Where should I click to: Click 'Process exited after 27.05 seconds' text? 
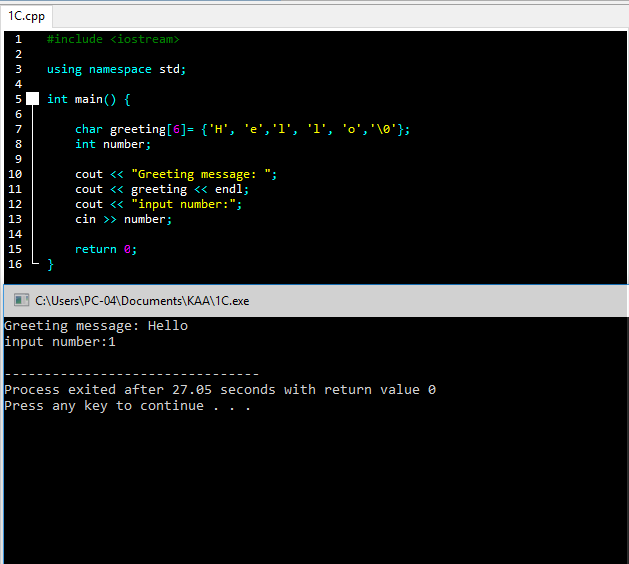140,390
